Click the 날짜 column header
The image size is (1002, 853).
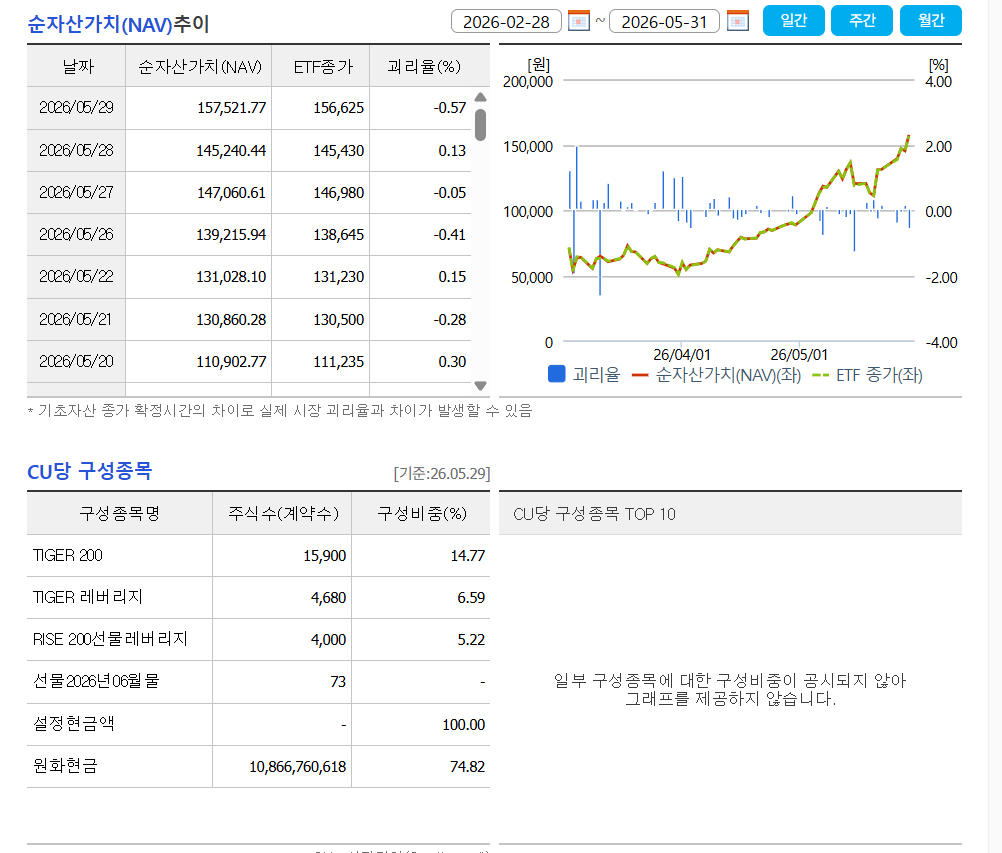(77, 66)
